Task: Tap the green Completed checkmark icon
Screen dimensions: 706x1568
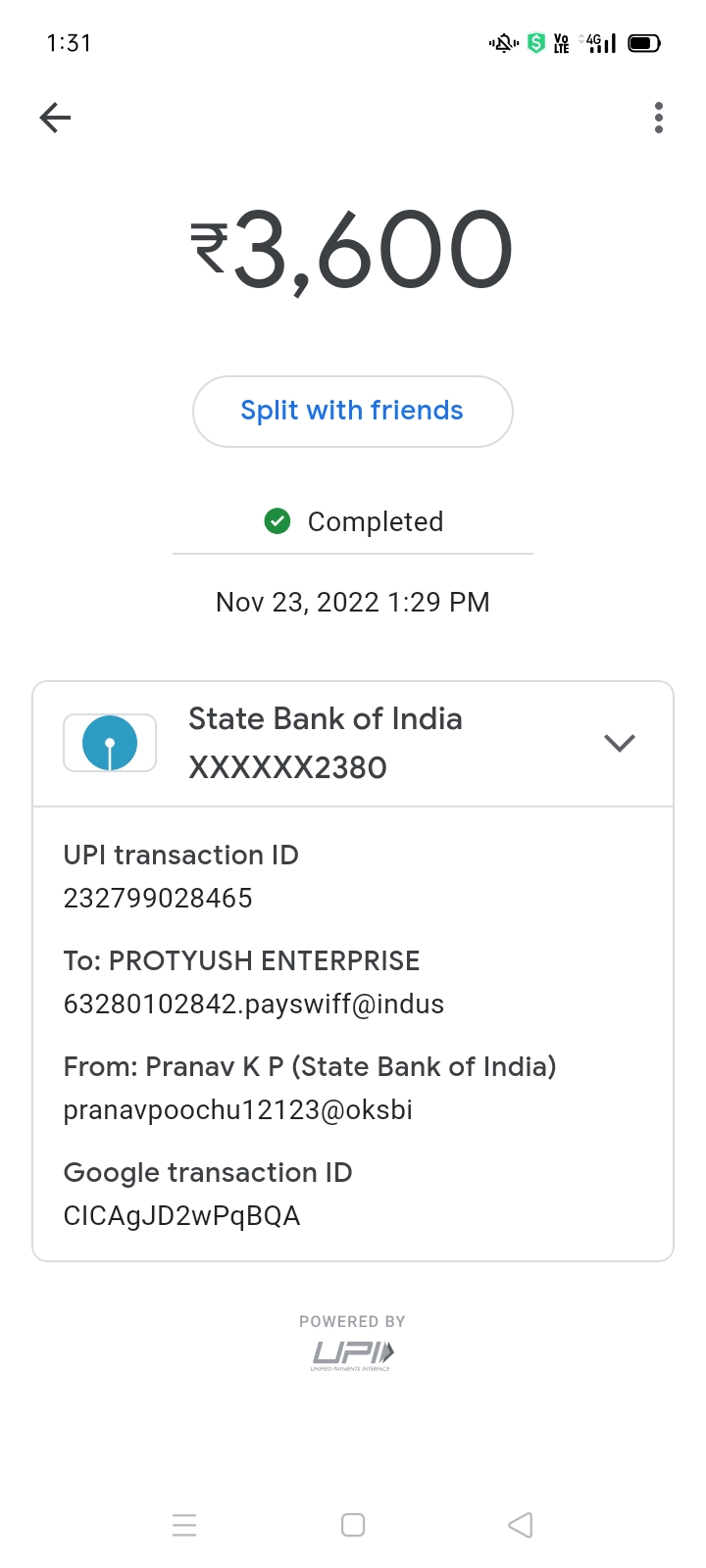Action: [x=277, y=521]
